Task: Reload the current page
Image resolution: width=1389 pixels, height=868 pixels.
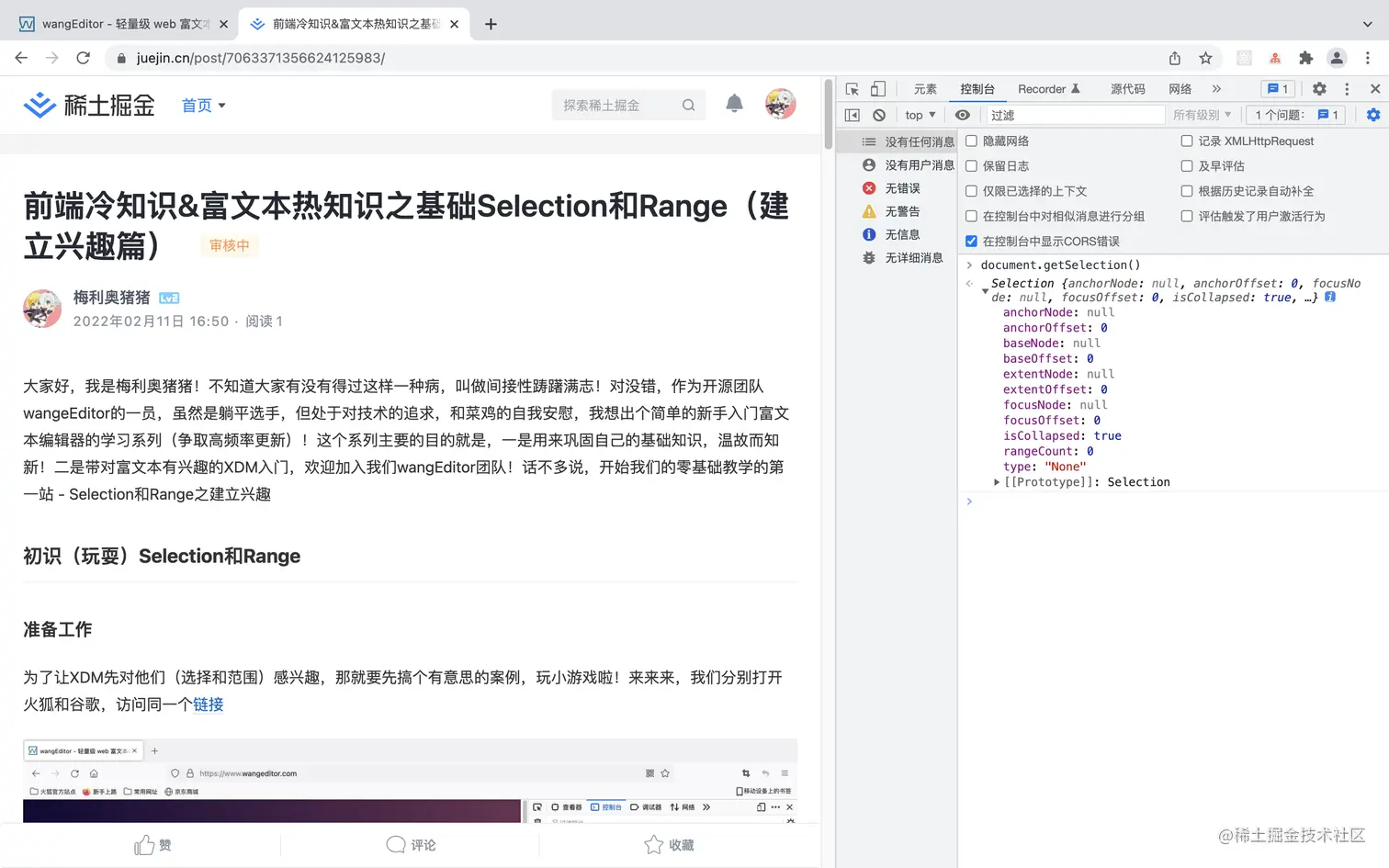Action: point(83,58)
